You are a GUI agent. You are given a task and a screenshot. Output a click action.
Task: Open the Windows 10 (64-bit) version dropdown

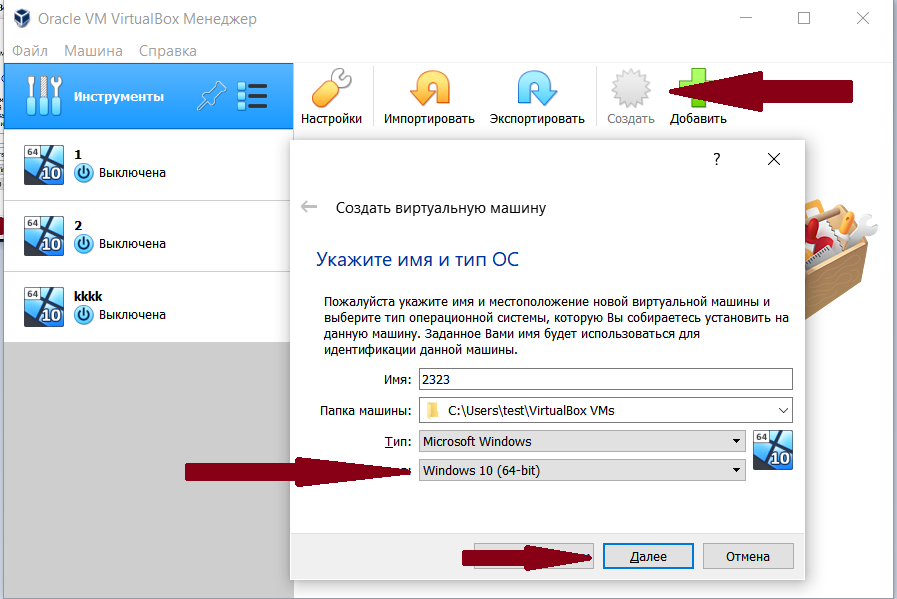click(x=736, y=470)
